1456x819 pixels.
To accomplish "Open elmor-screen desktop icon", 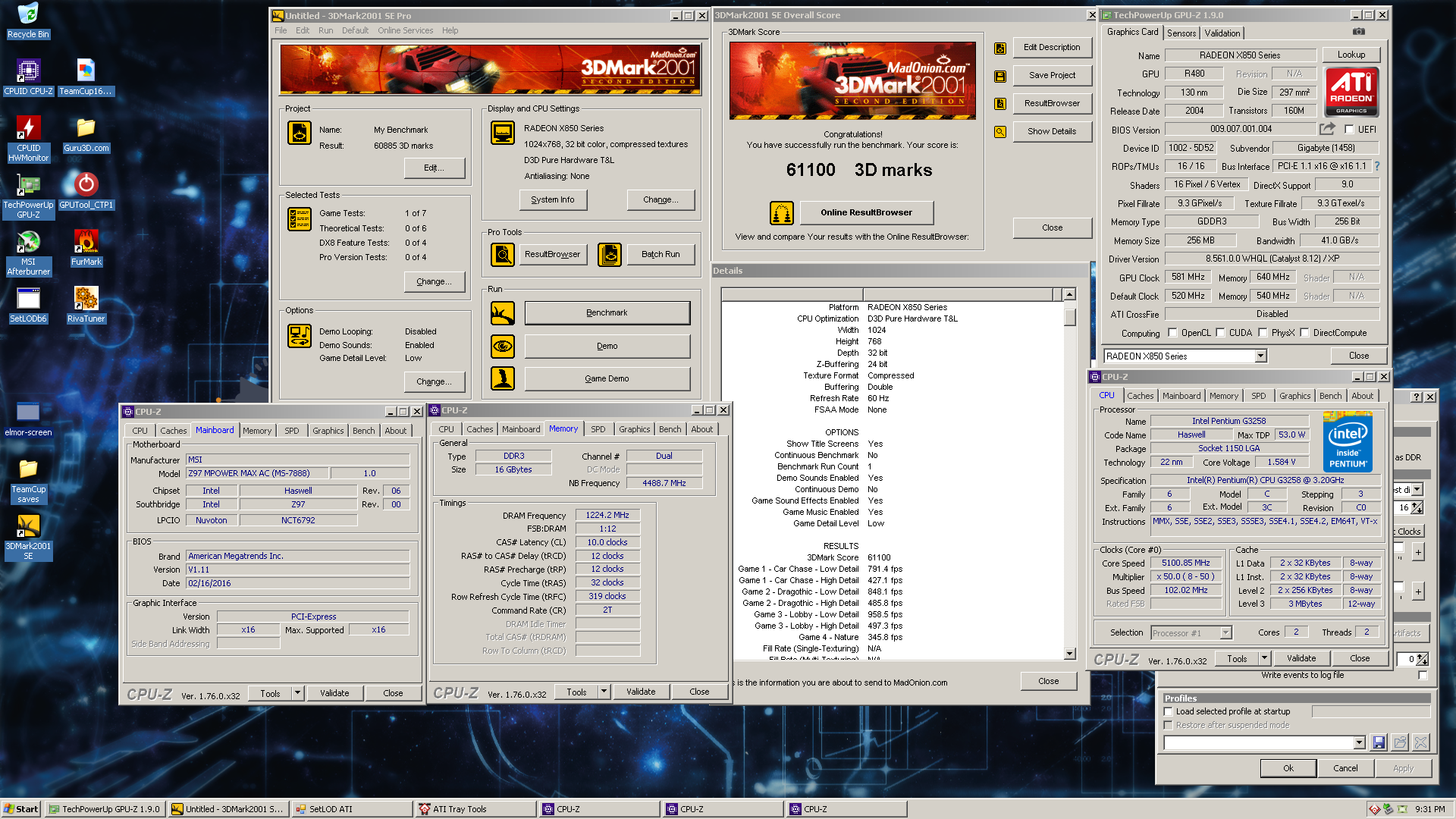I will tap(28, 419).
